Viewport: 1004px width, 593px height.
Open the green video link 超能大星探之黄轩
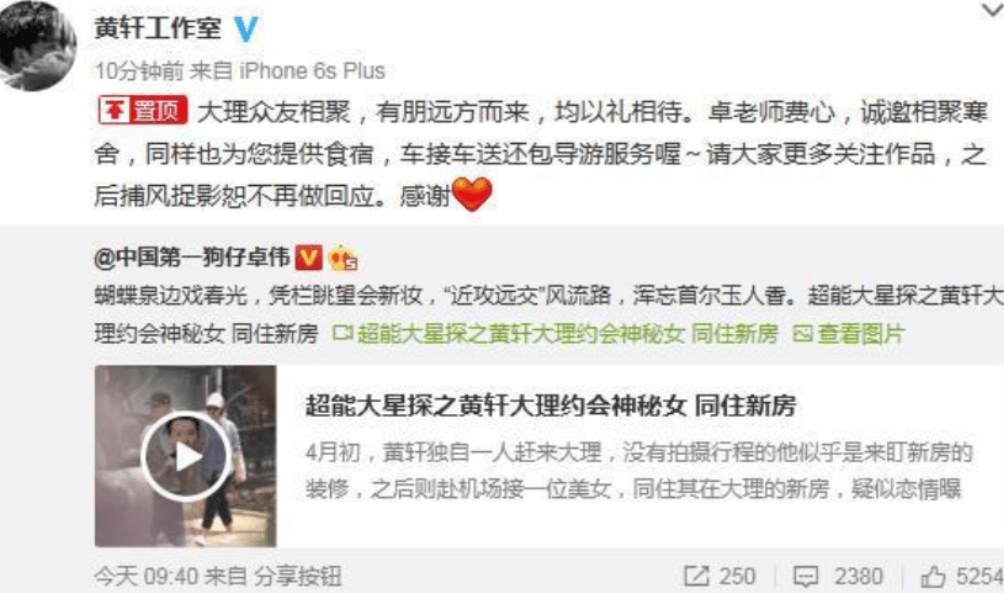point(555,333)
